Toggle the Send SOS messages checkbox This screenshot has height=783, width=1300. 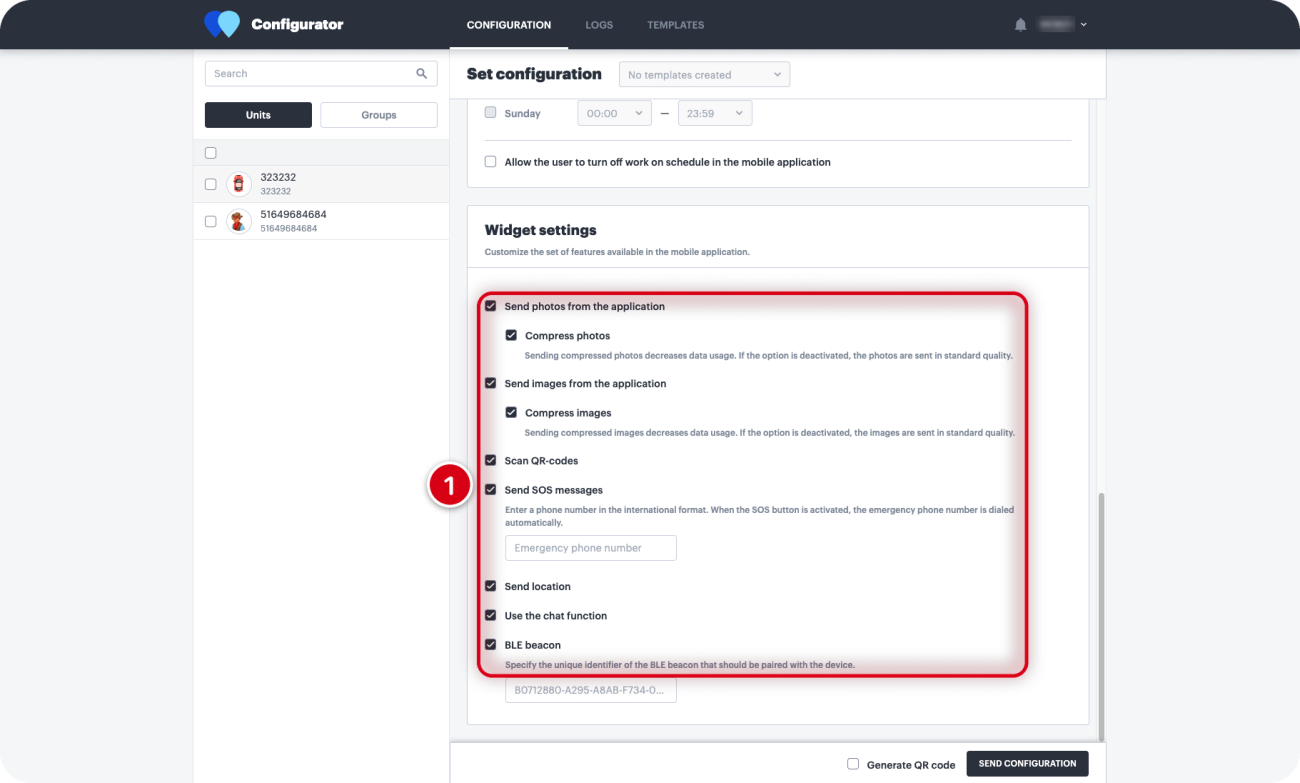click(x=490, y=490)
